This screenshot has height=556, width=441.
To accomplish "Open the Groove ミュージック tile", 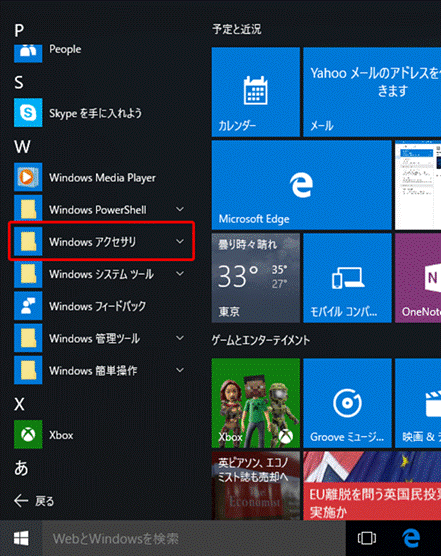I will click(347, 403).
